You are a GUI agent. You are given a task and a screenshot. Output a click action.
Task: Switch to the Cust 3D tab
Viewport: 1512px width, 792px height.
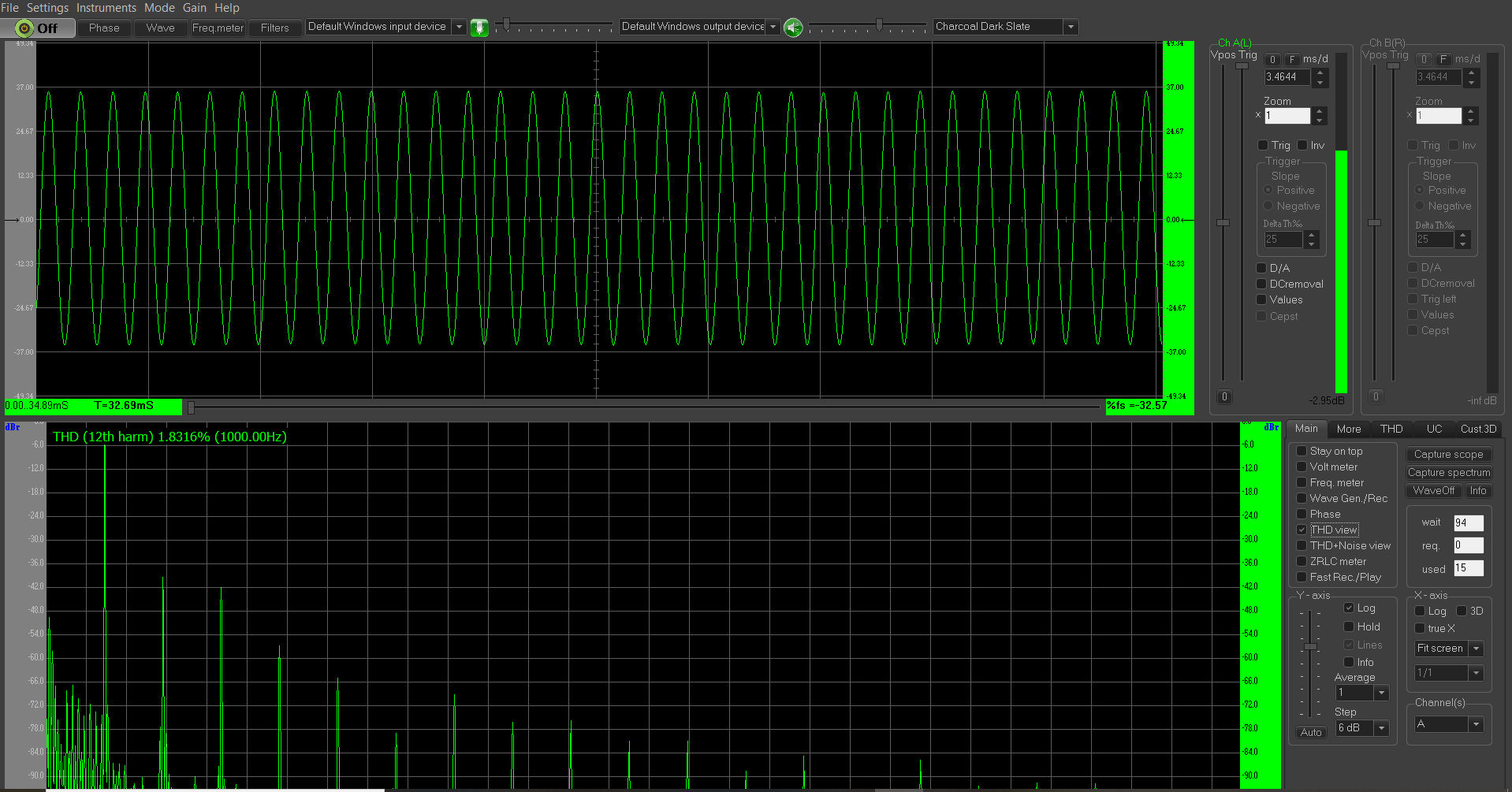(x=1478, y=429)
